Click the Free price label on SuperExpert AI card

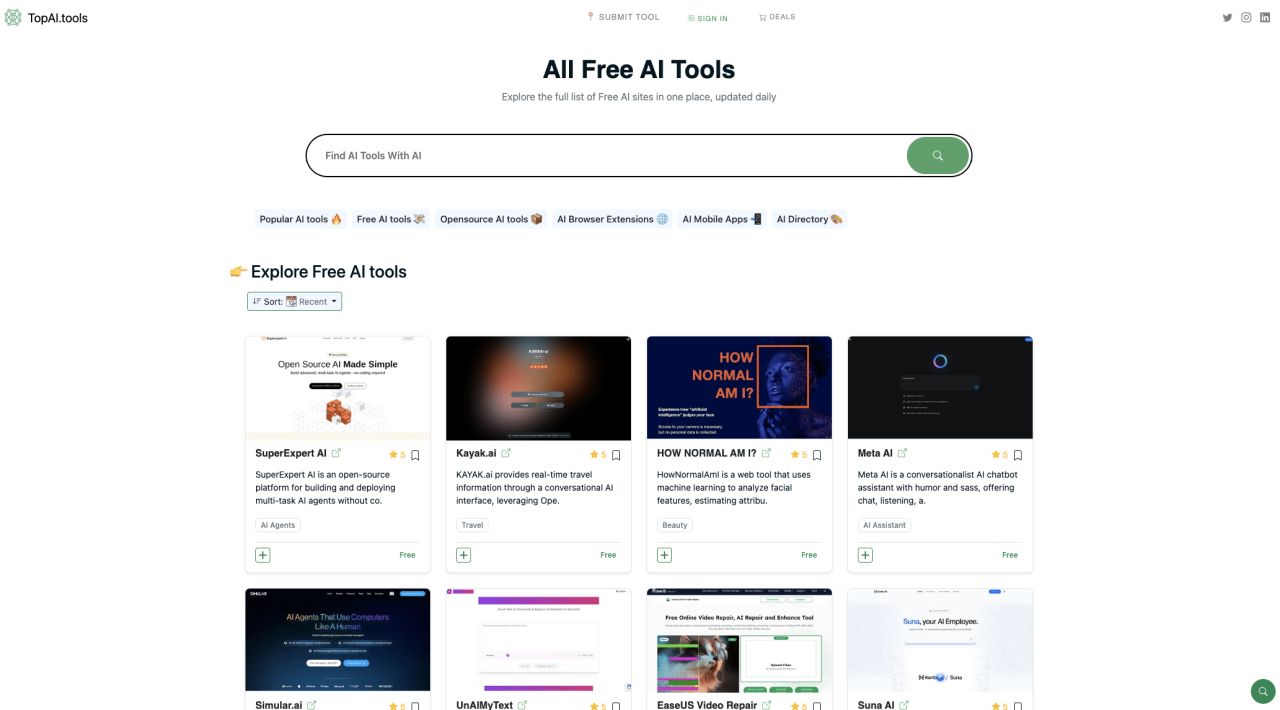[407, 555]
